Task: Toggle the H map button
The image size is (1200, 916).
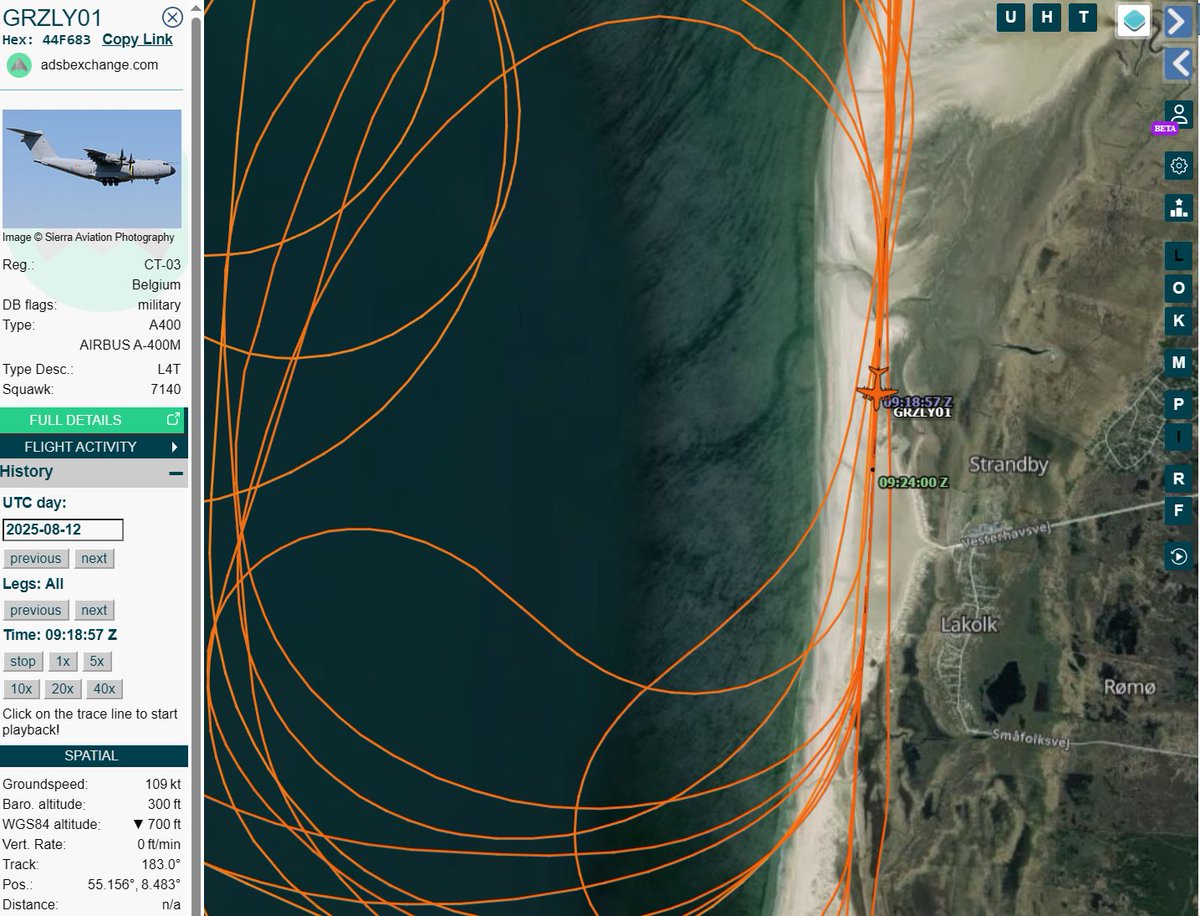Action: (x=1046, y=17)
